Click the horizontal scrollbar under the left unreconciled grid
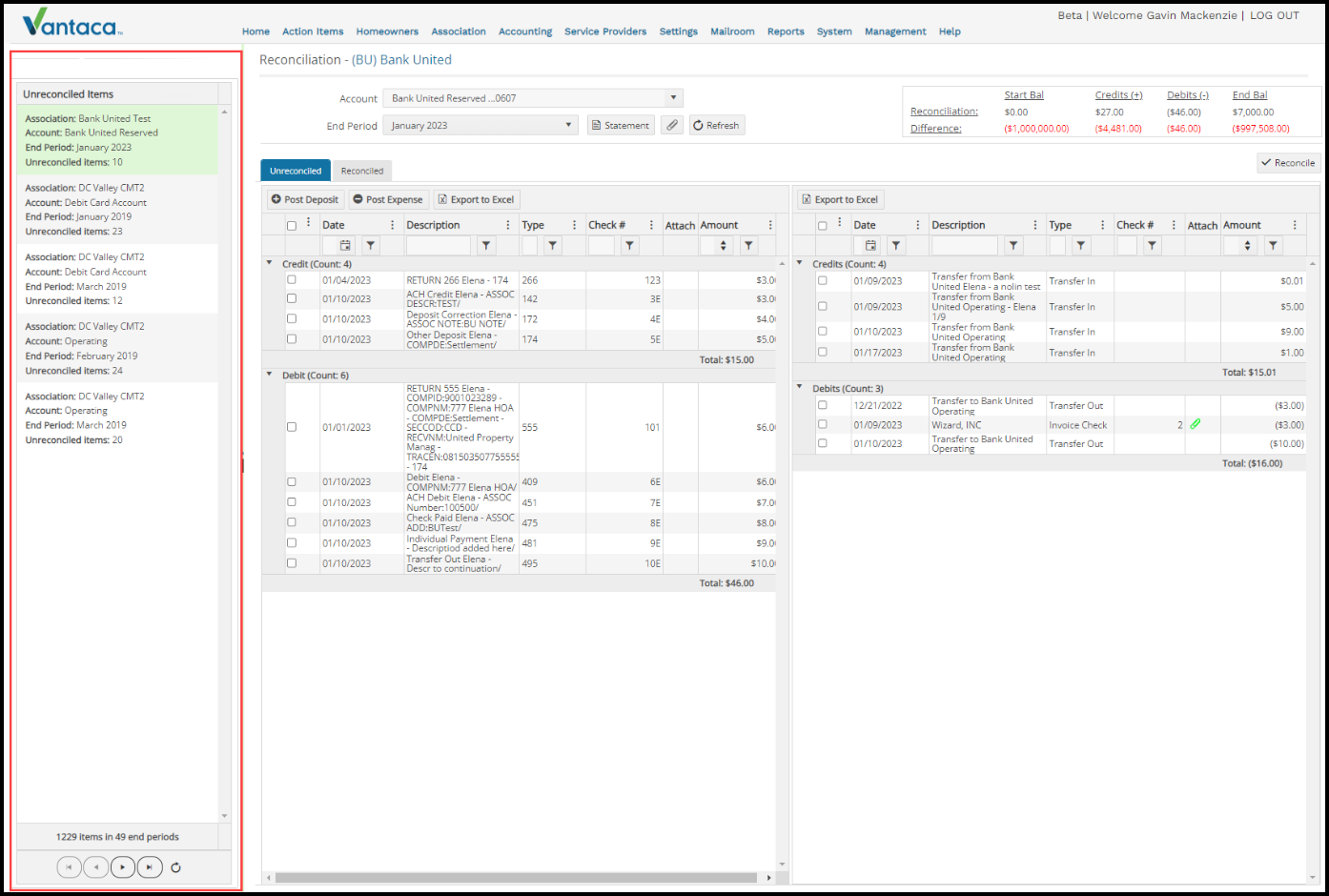Screen dimensions: 1329x896 (518, 877)
